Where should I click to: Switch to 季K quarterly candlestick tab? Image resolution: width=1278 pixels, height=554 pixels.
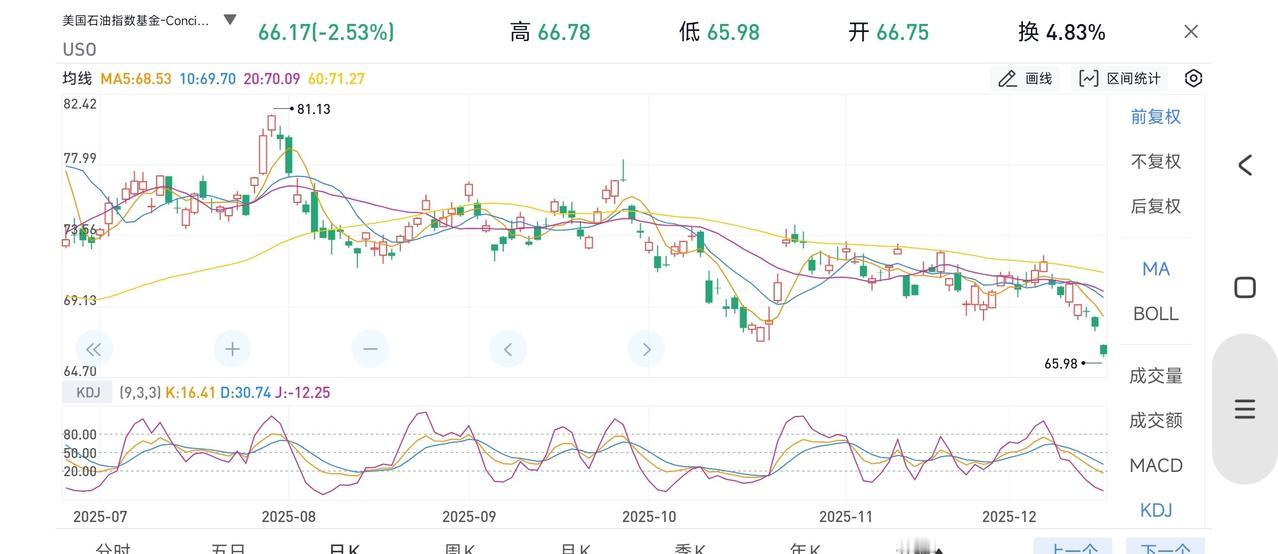click(690, 549)
